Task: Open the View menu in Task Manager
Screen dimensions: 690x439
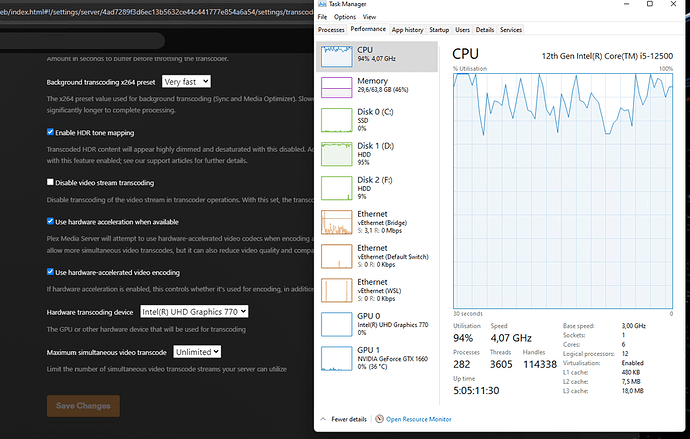Action: pos(369,17)
